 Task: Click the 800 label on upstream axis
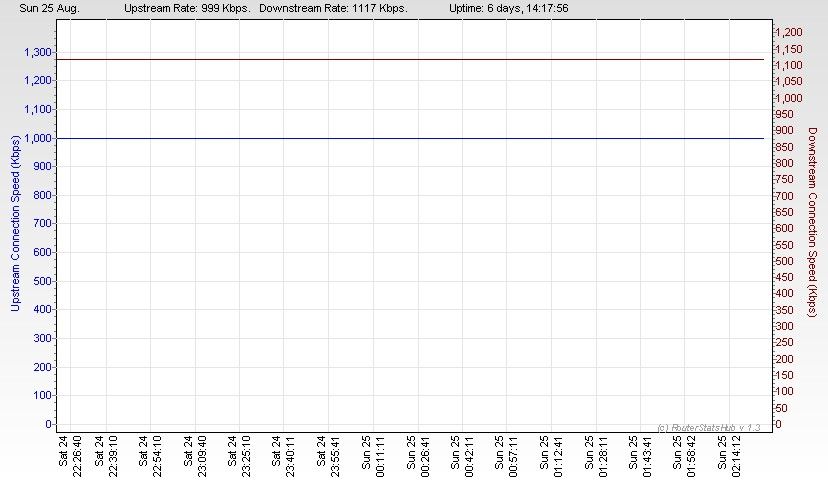click(42, 195)
